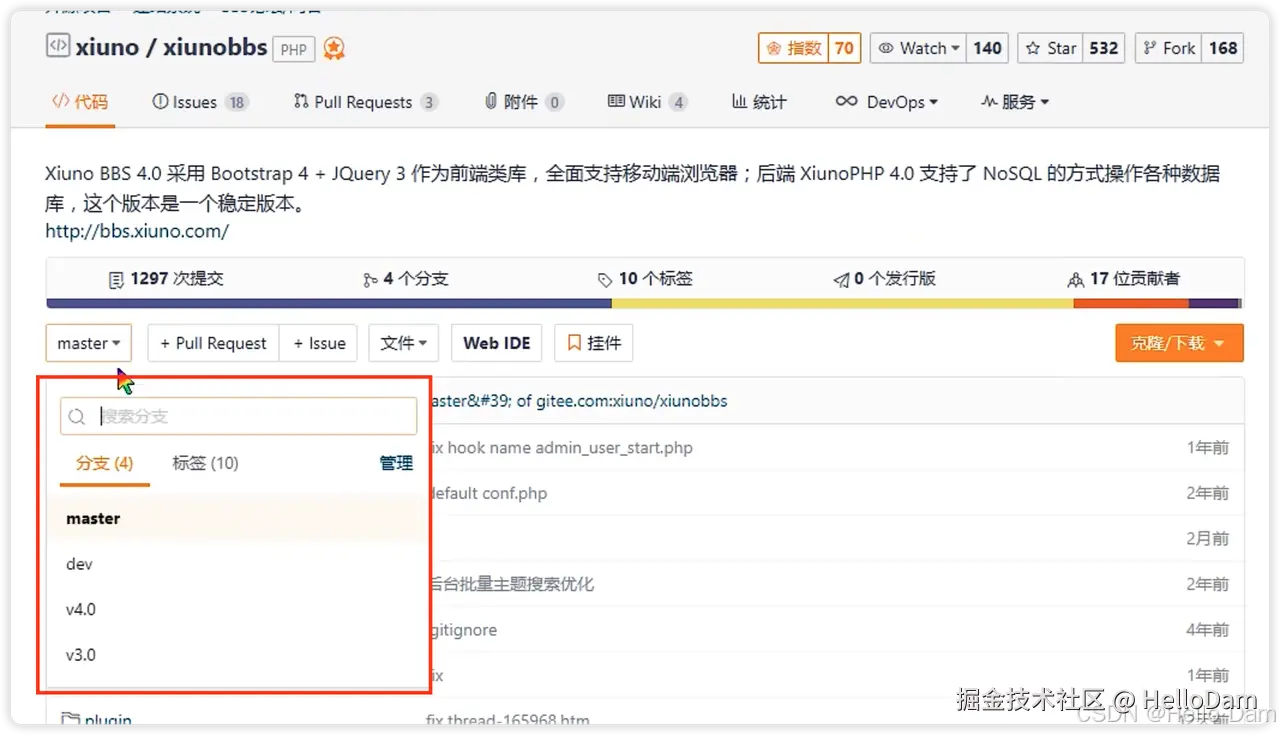Open commit 'fix hook name admin_user_start.php'

[561, 447]
